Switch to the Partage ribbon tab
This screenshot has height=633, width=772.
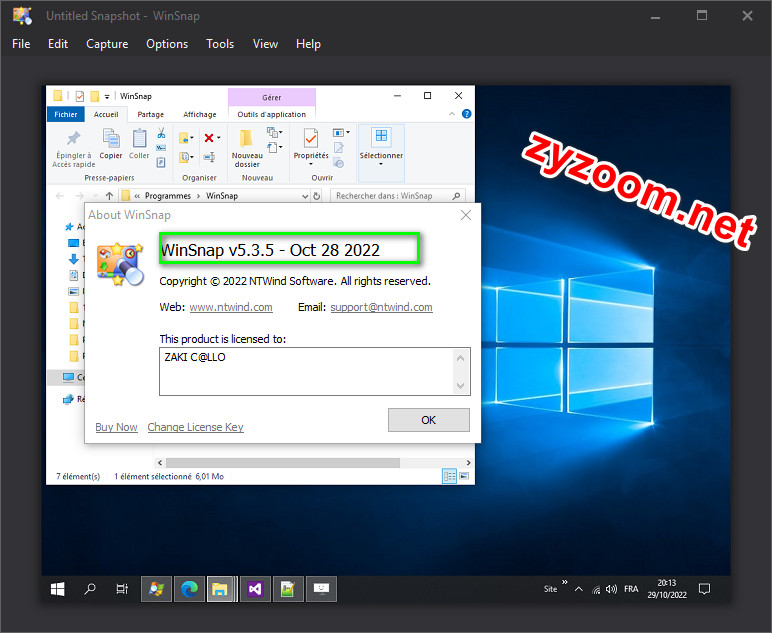151,114
